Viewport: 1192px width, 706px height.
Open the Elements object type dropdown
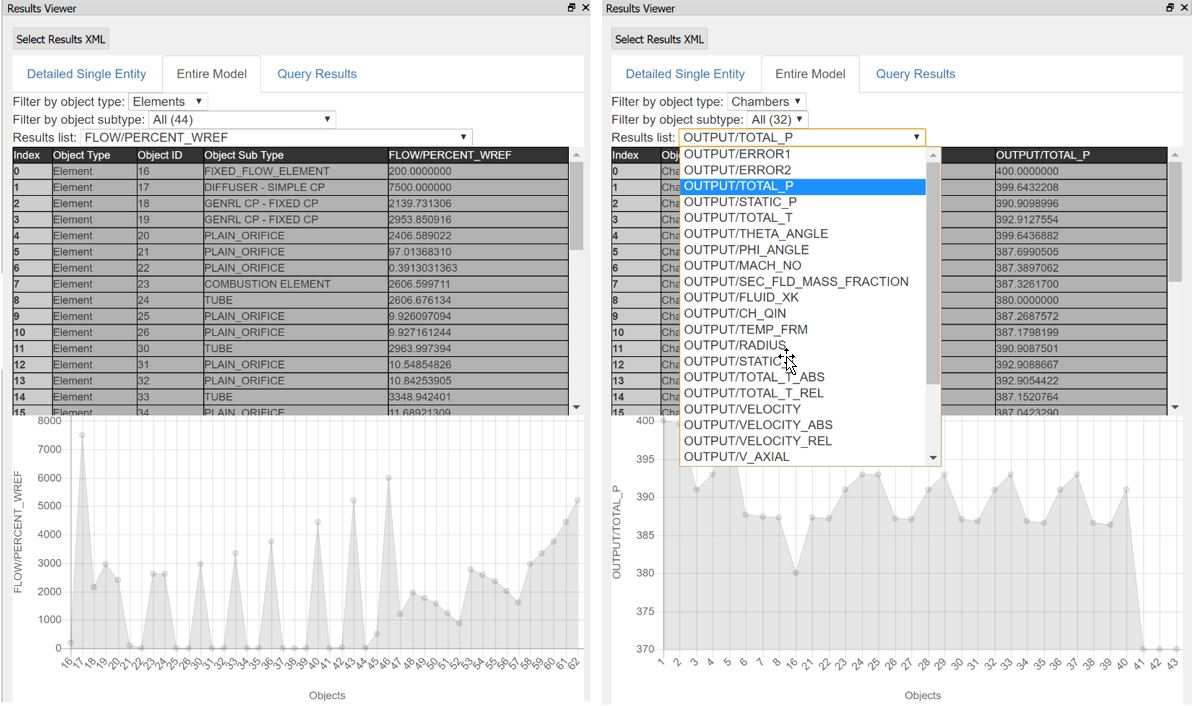[167, 101]
